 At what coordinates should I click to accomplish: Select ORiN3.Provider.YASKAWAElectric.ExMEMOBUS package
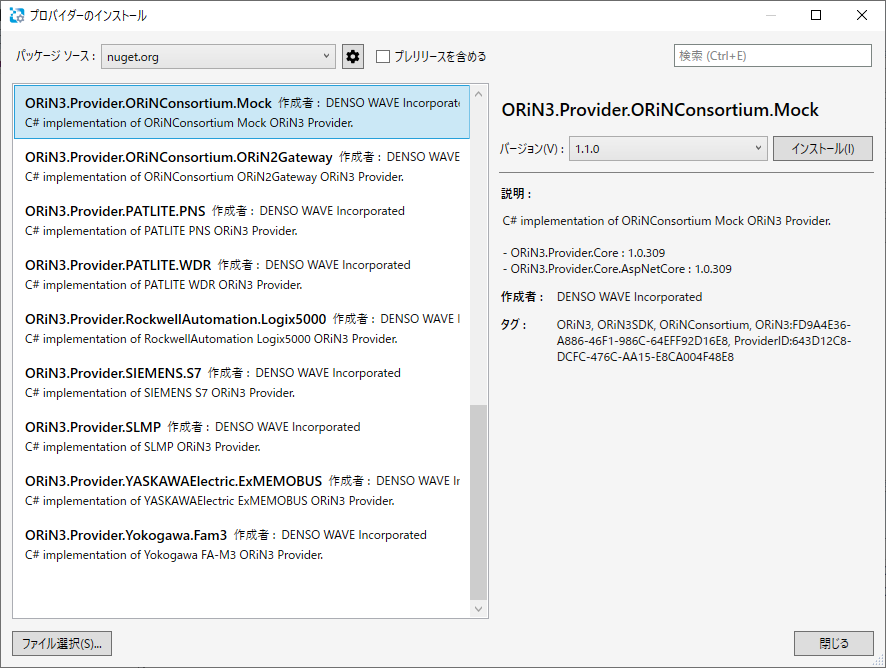click(242, 490)
